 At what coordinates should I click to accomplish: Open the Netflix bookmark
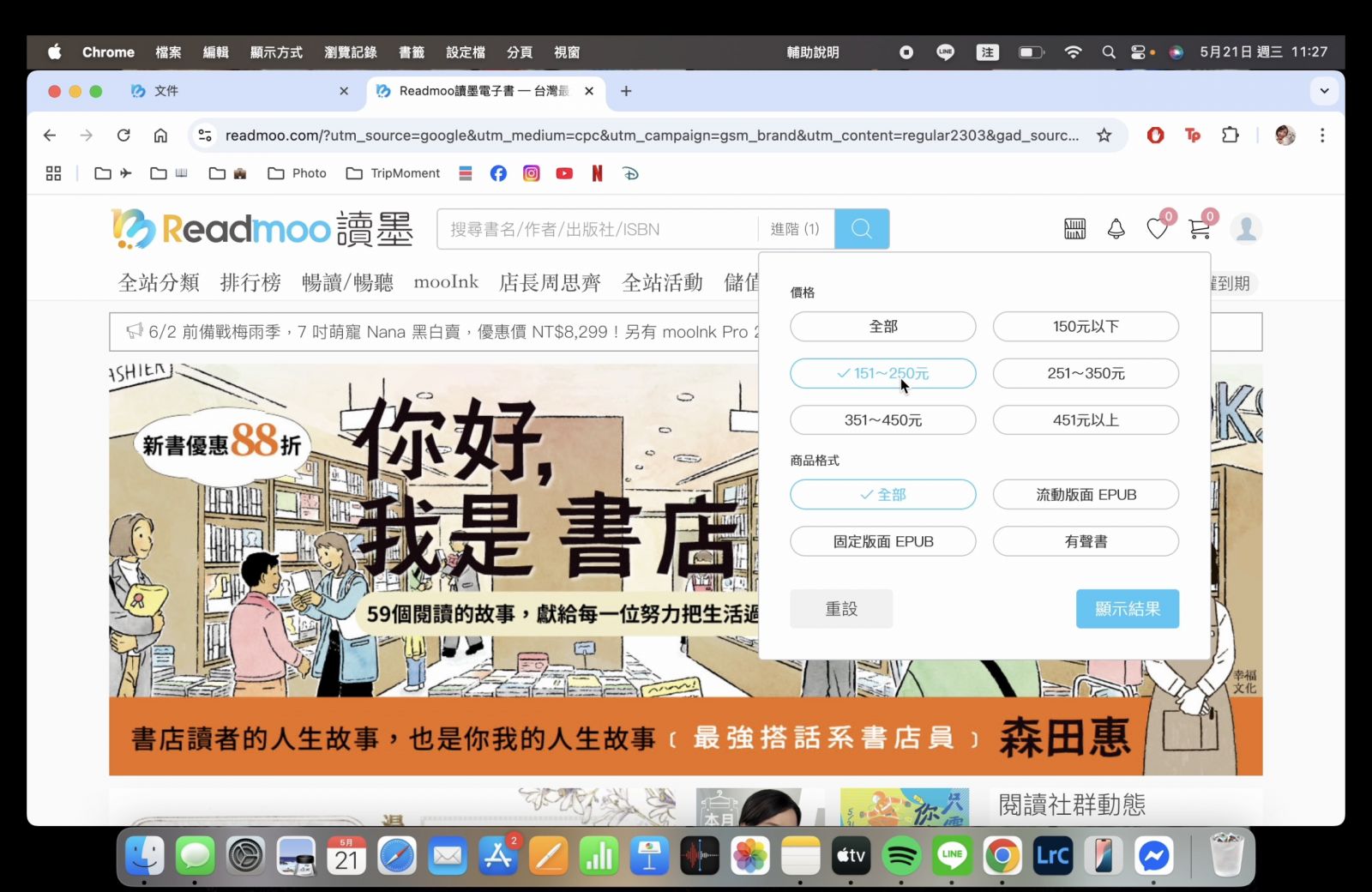[x=598, y=173]
